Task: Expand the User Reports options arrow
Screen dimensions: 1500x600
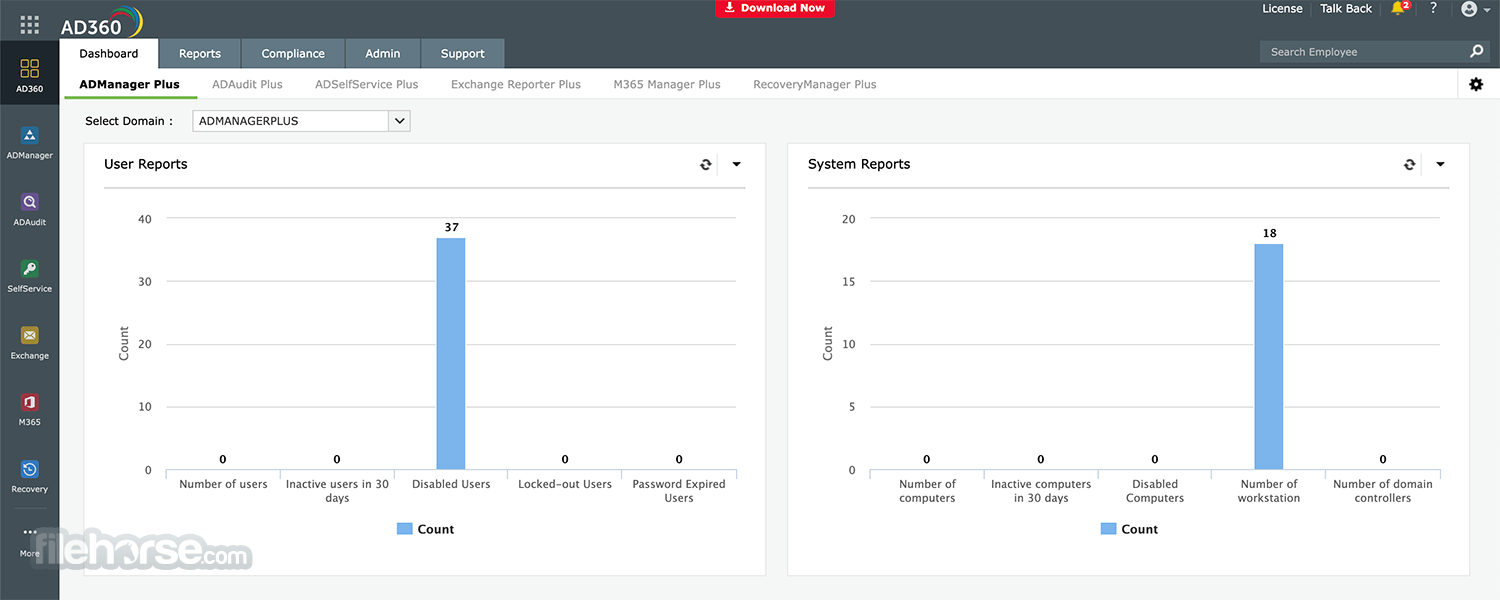Action: [736, 165]
